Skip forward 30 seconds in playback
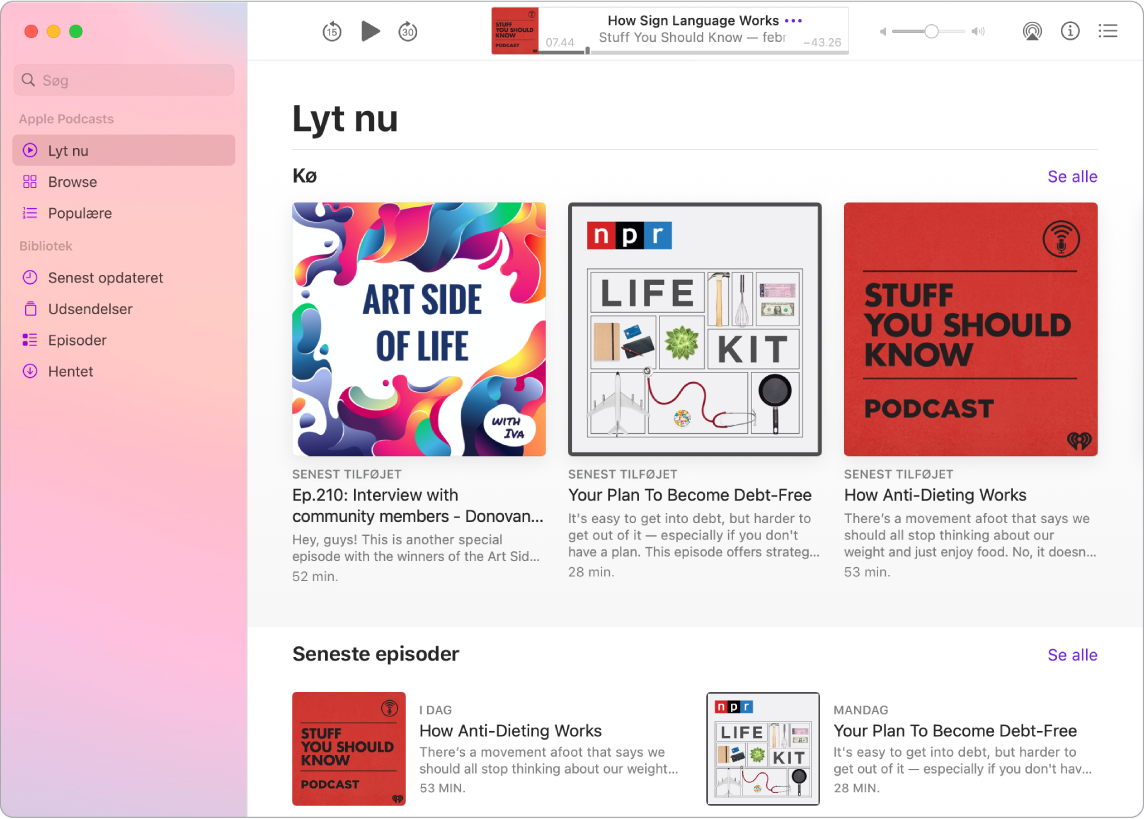The image size is (1144, 819). click(x=408, y=31)
